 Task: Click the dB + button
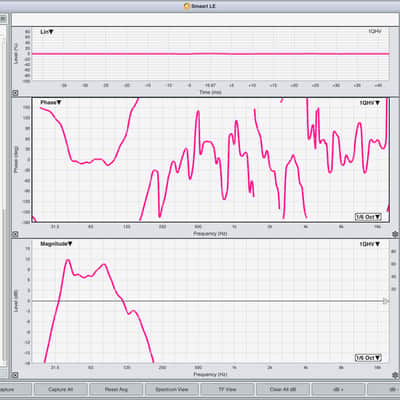[338, 389]
